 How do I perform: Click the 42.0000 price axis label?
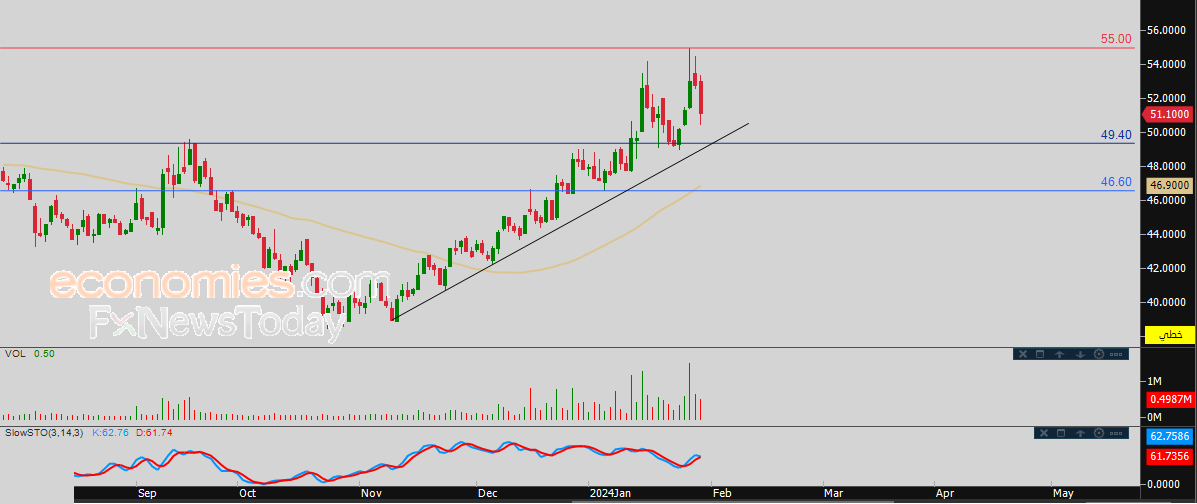[x=1168, y=269]
